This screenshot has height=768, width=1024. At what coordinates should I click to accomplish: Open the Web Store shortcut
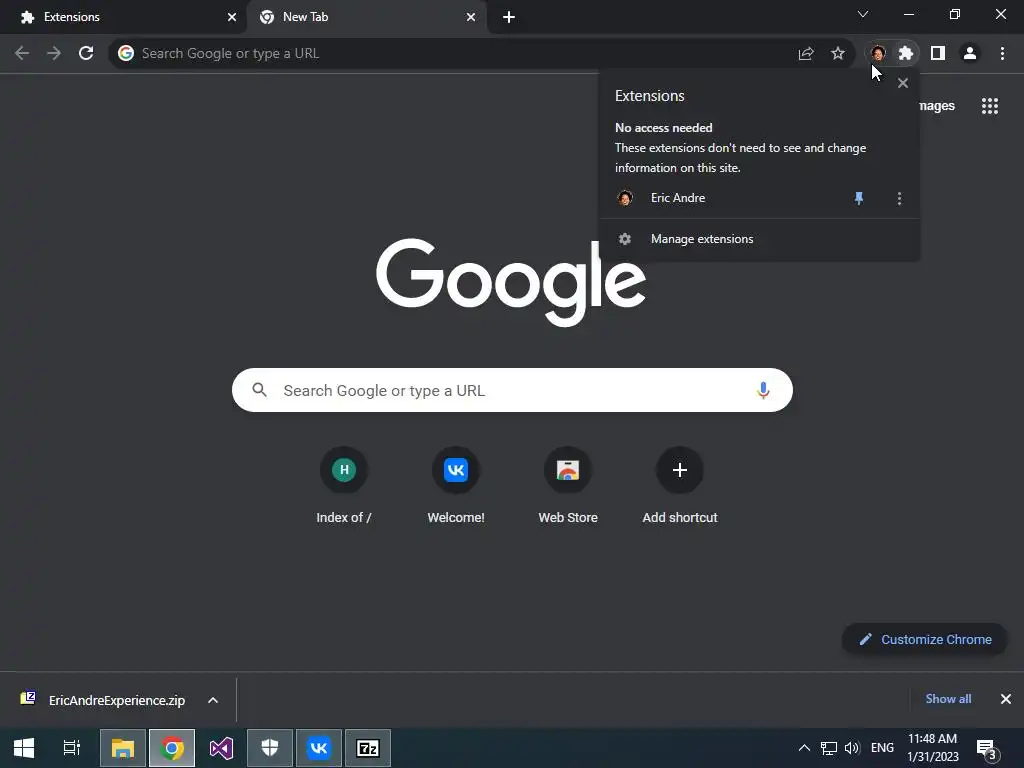click(x=568, y=486)
